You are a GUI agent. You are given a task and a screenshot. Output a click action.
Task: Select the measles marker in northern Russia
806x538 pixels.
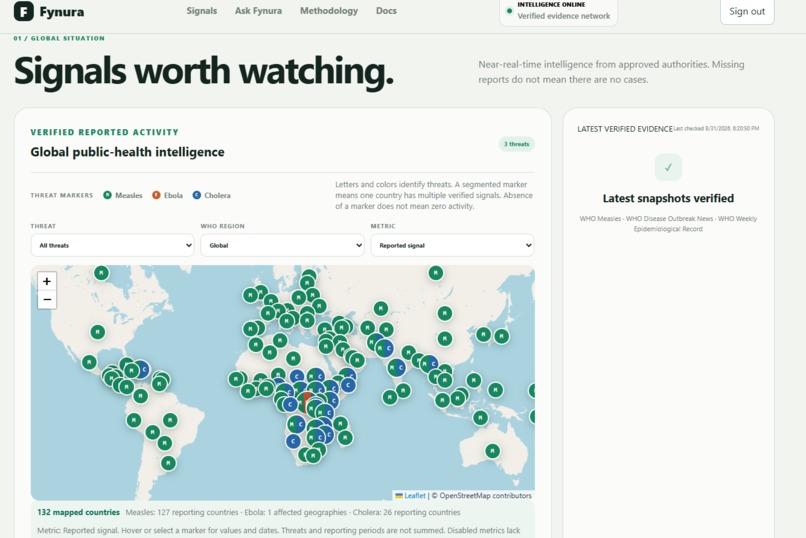pyautogui.click(x=436, y=273)
